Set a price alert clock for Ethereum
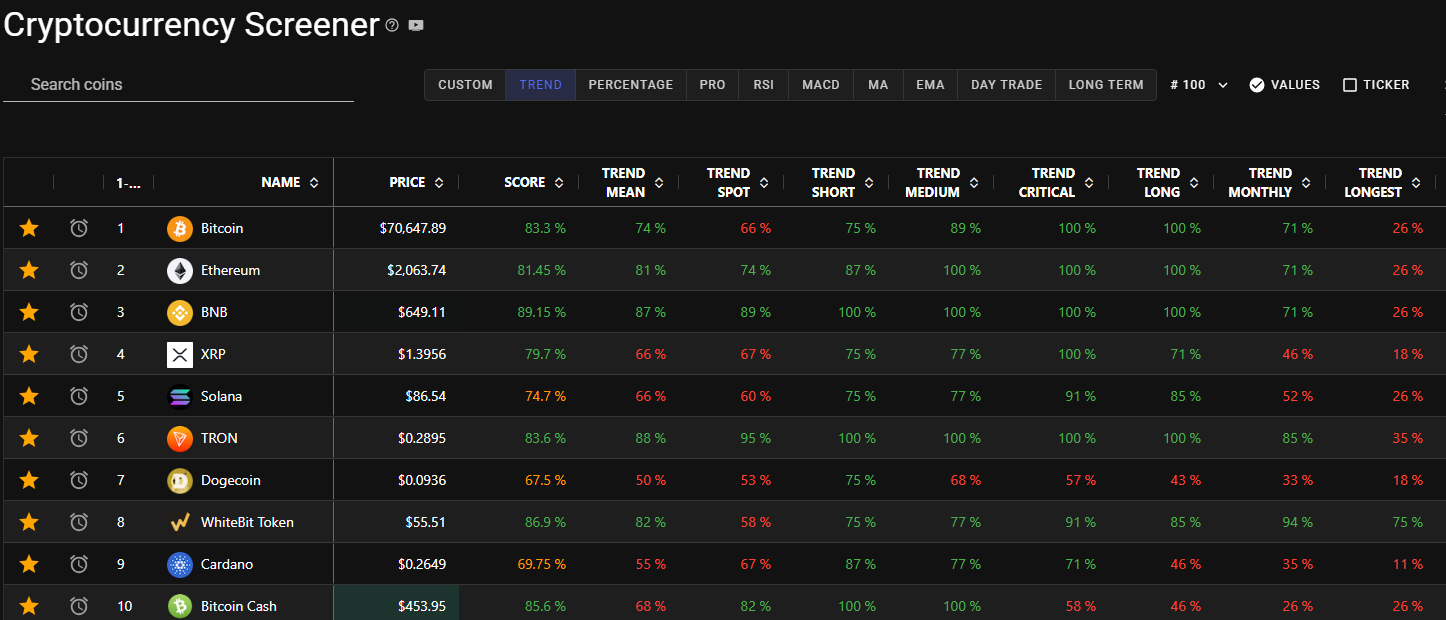1446x620 pixels. (x=79, y=270)
